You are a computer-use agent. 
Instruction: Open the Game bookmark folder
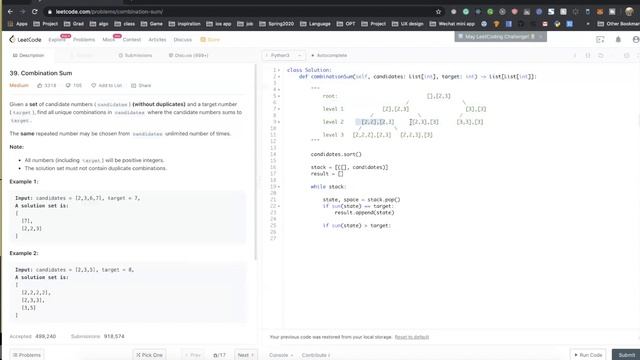152,24
